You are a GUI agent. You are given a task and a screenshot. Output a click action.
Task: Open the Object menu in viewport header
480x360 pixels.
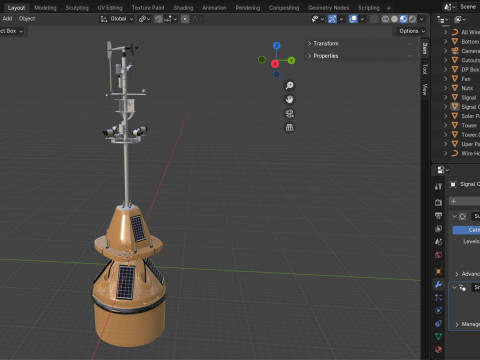27,19
